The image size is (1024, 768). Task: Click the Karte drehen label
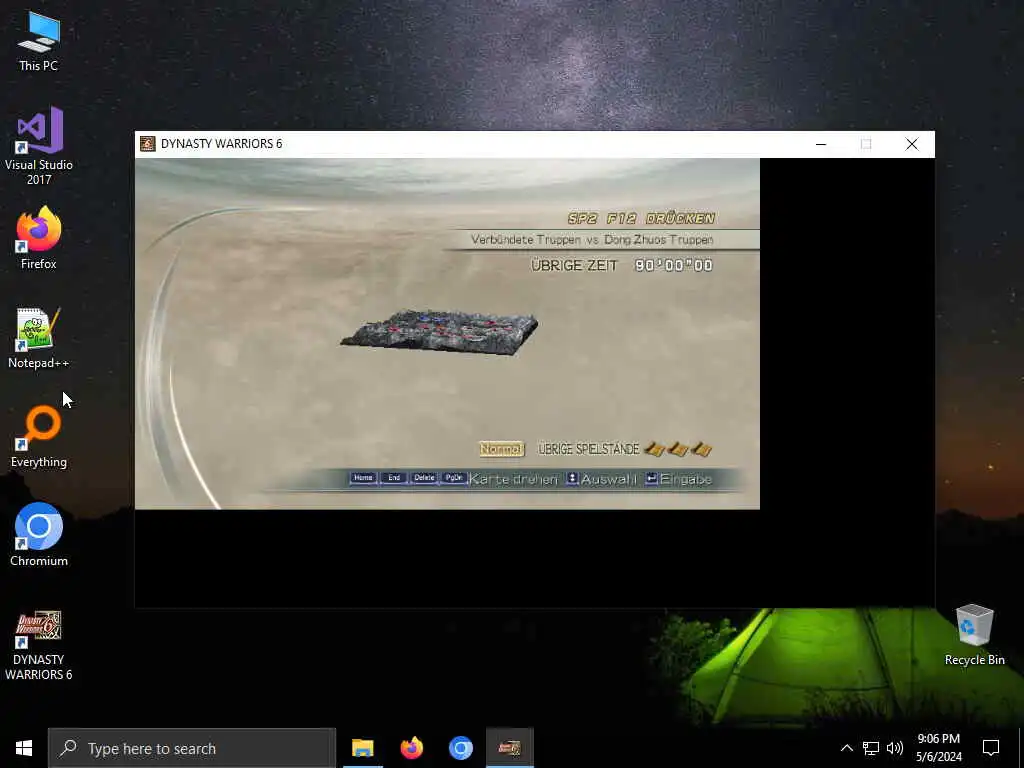[513, 479]
